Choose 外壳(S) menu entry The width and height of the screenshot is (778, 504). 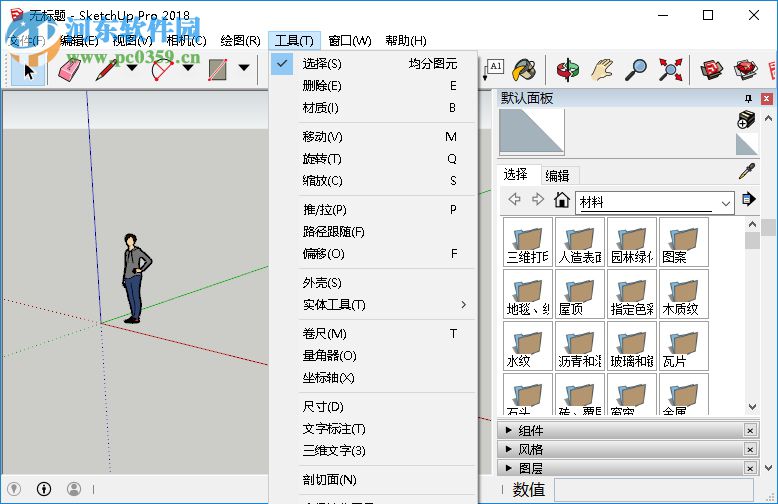373,283
